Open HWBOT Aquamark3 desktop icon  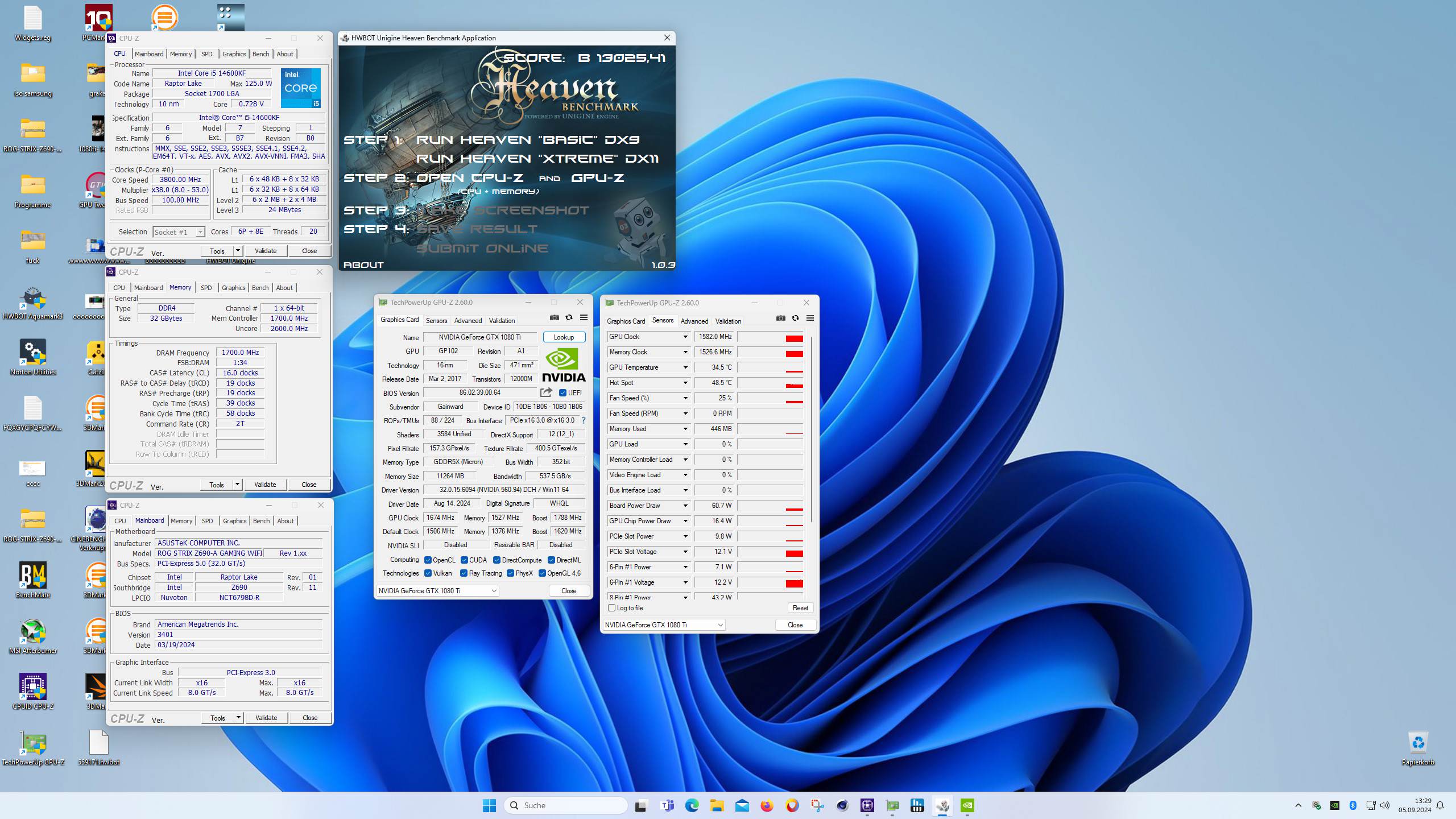tap(33, 301)
